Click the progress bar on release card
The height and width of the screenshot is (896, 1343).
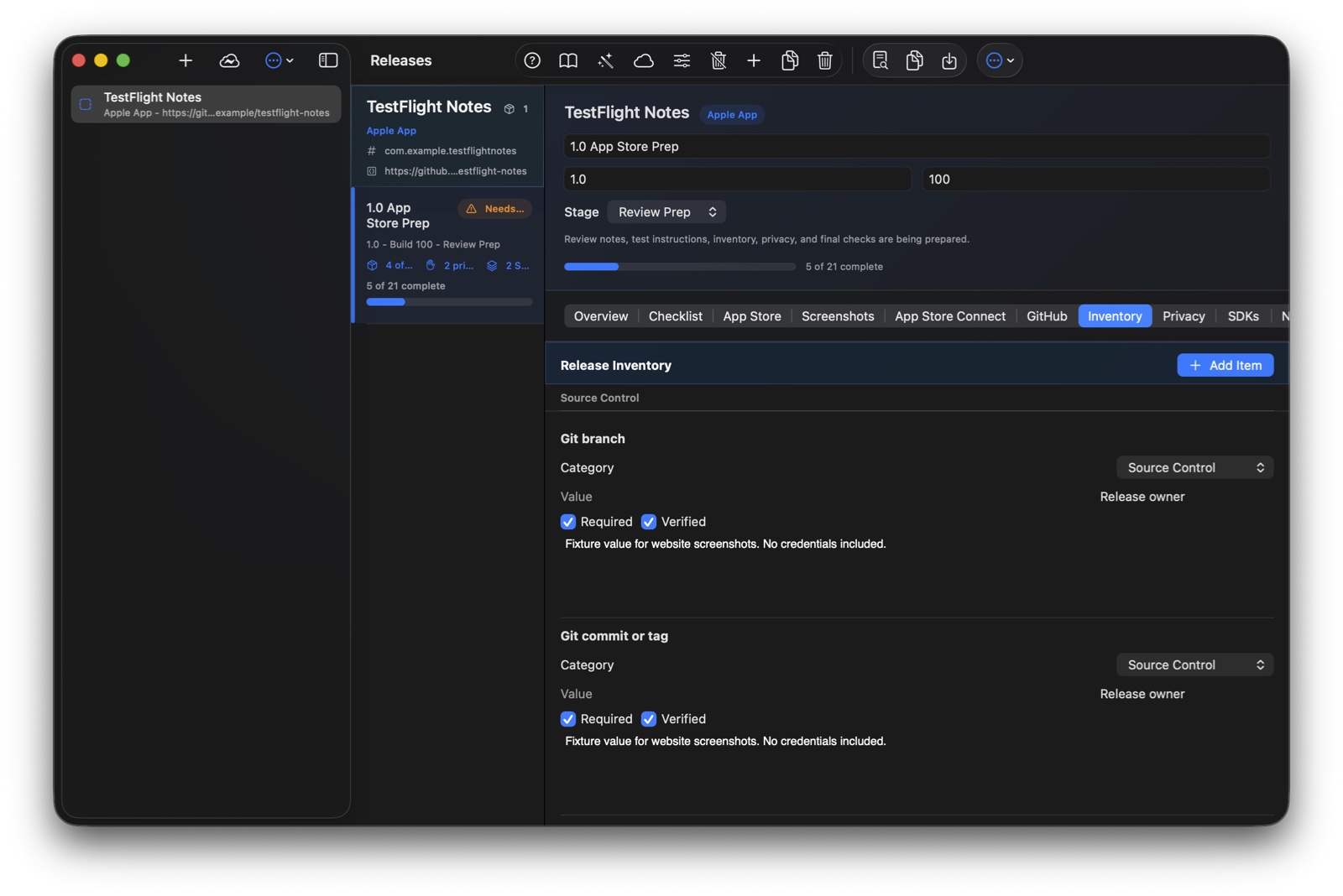[x=449, y=302]
